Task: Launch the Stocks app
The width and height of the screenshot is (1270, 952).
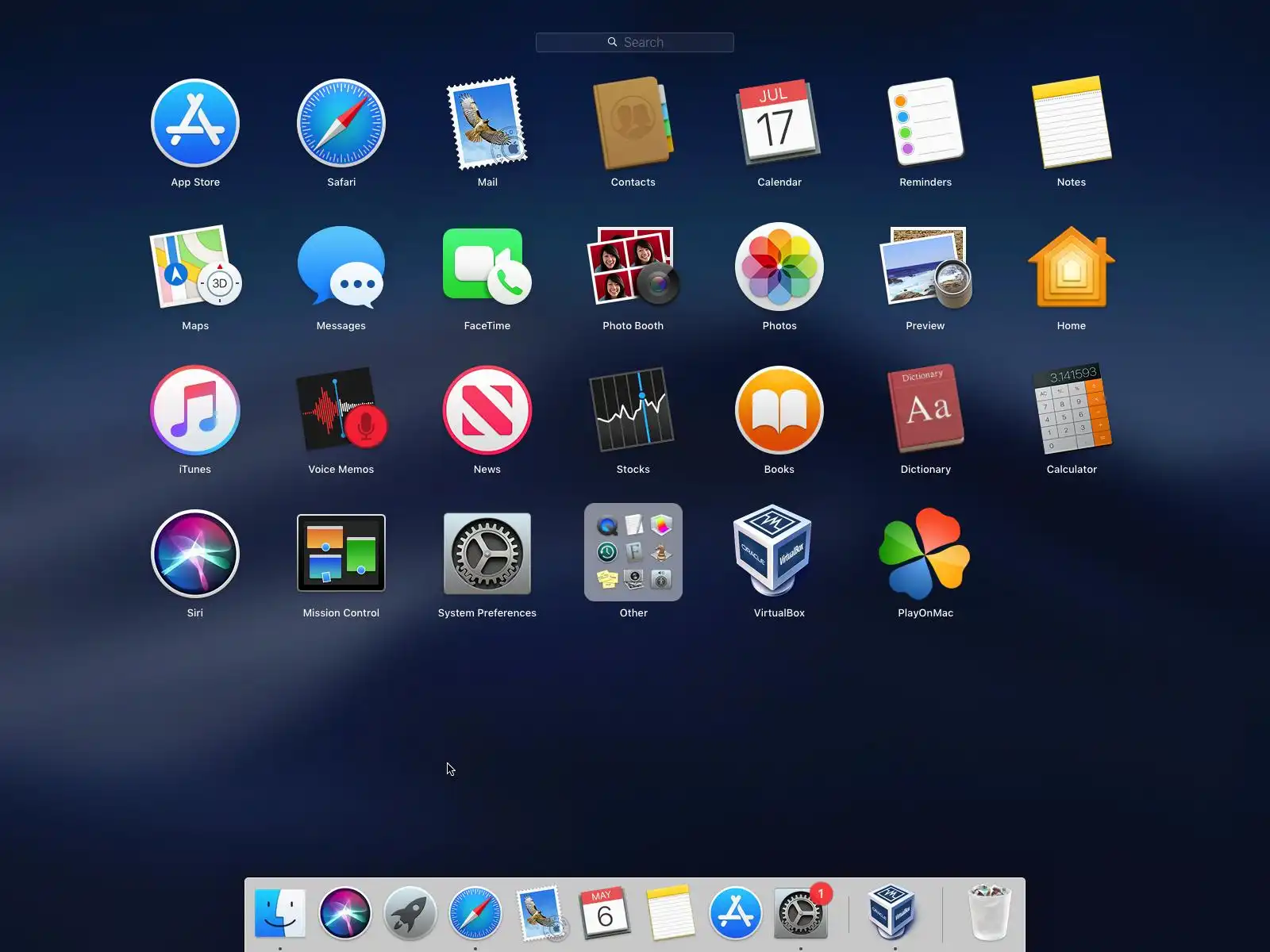Action: [x=633, y=410]
